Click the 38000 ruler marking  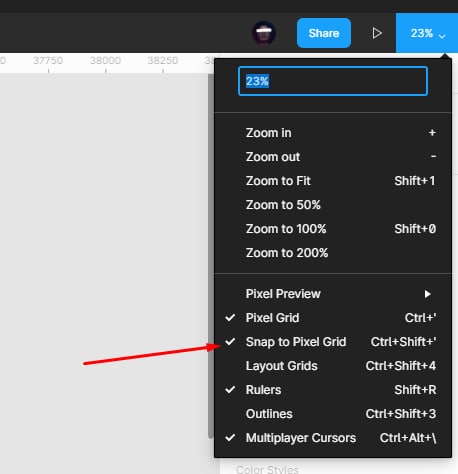click(105, 61)
